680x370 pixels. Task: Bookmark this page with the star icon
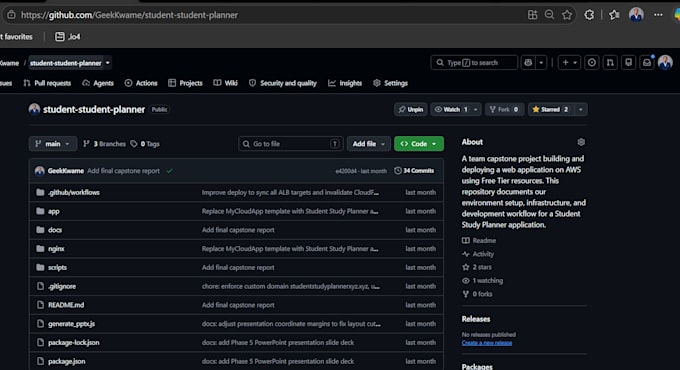[x=567, y=15]
